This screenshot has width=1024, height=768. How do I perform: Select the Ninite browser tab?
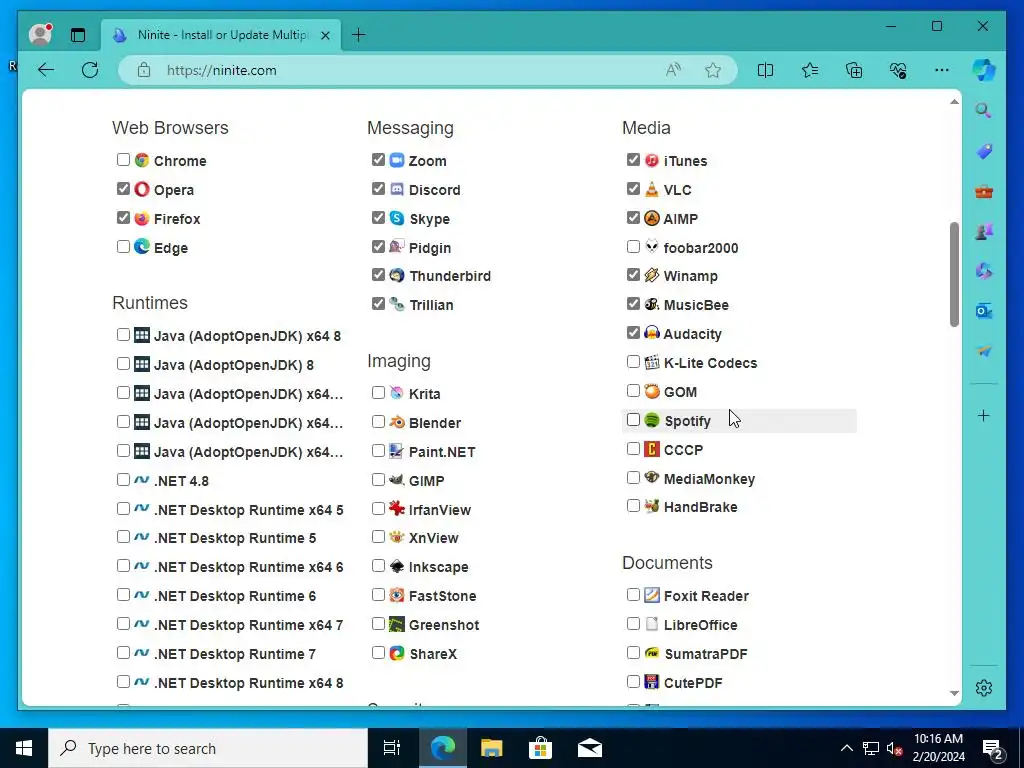221,35
